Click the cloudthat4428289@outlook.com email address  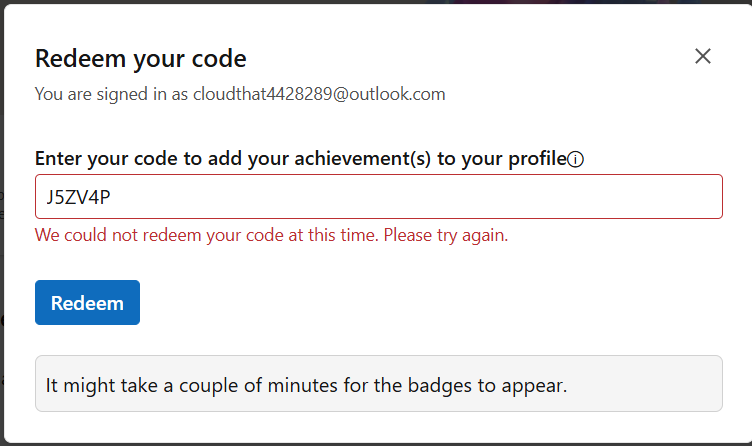coord(319,94)
